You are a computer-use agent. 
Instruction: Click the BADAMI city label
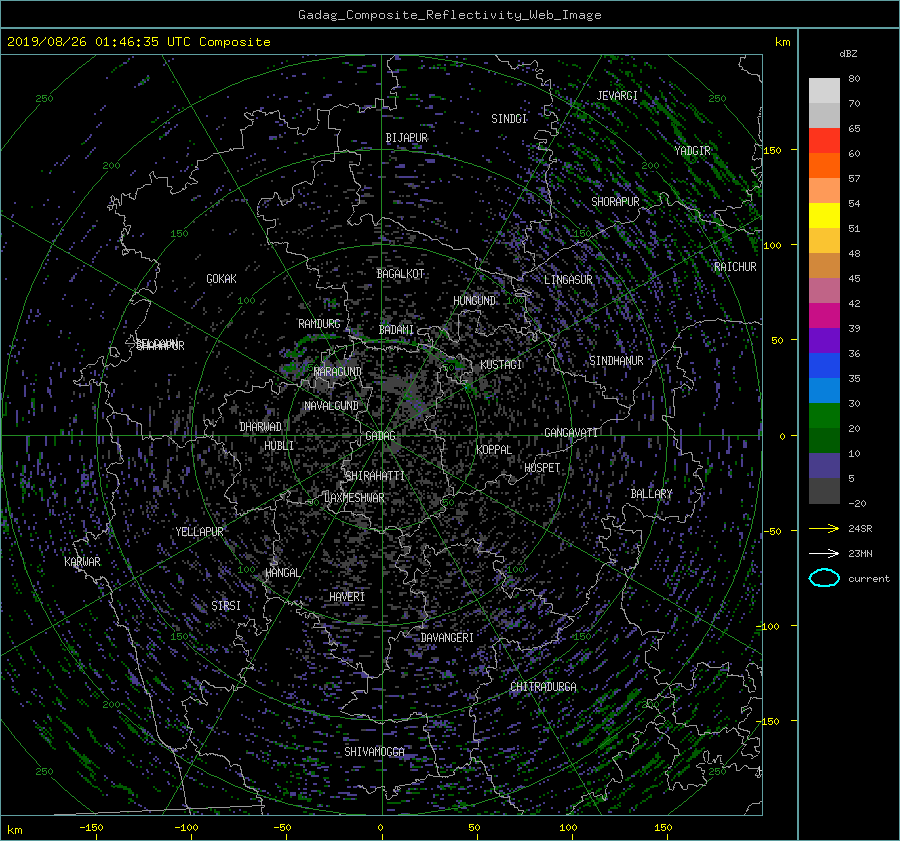396,330
